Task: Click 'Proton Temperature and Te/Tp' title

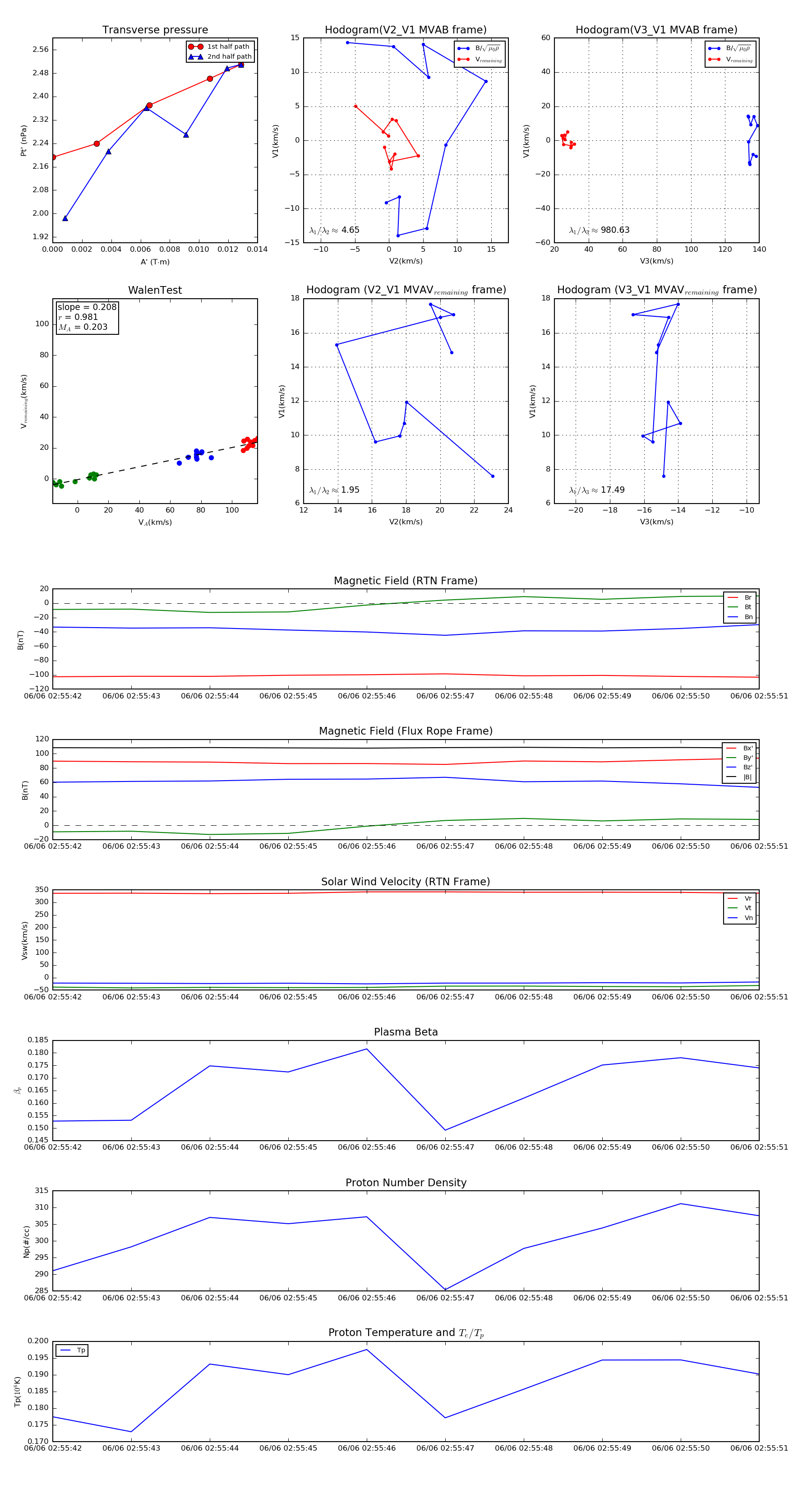Action: point(406,1333)
